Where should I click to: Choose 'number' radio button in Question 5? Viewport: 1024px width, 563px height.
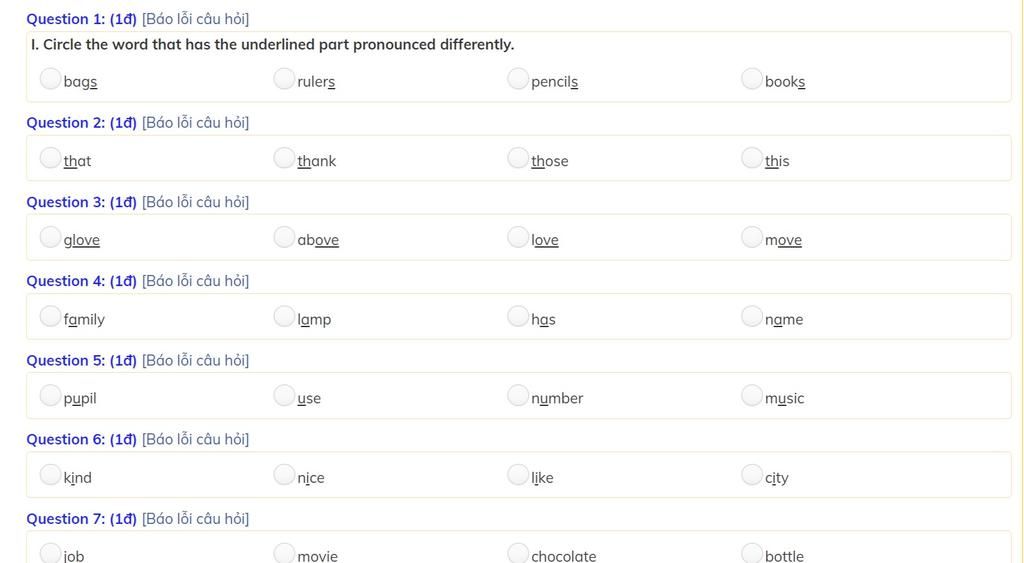[518, 395]
